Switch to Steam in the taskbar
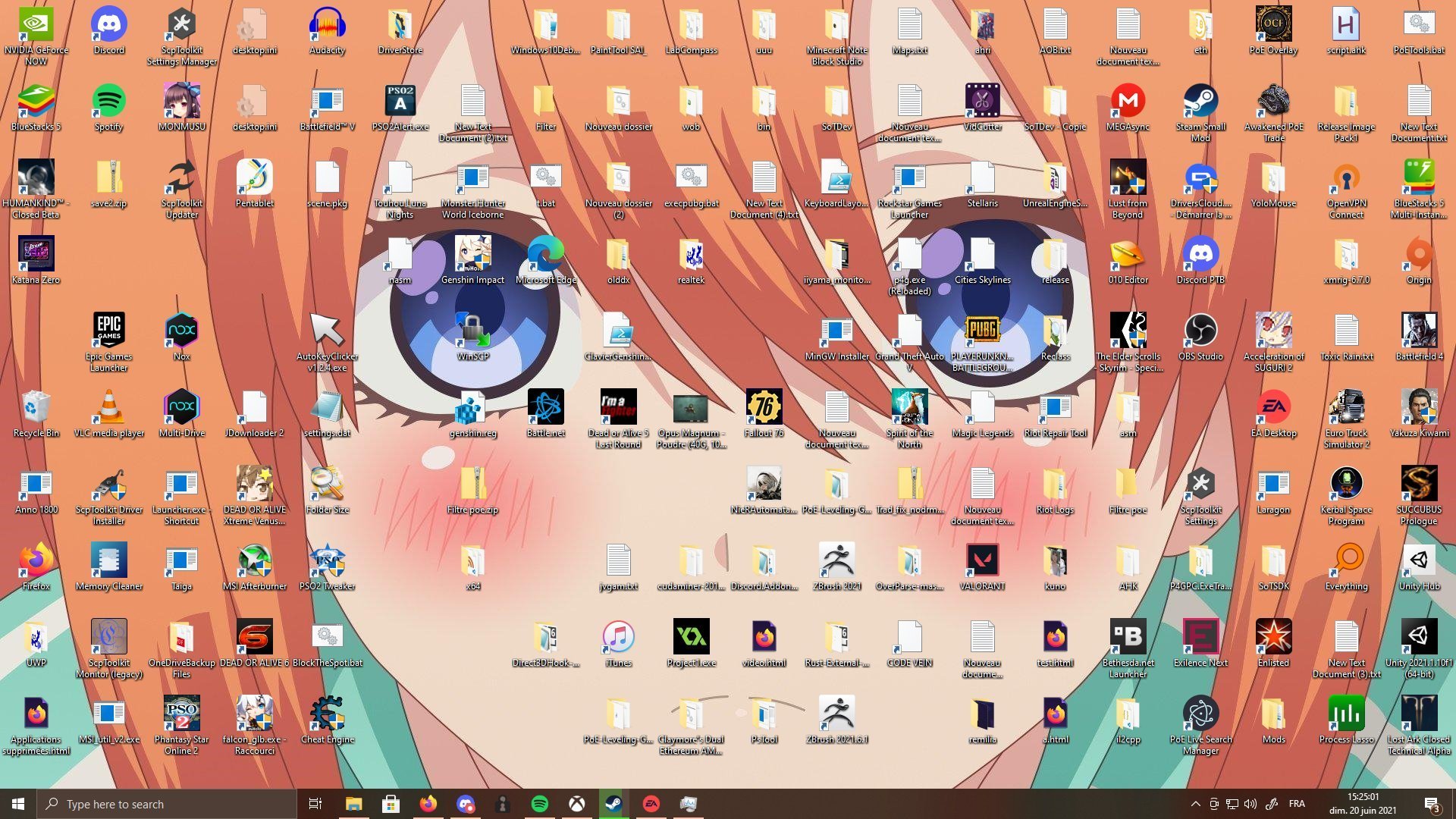 613,804
